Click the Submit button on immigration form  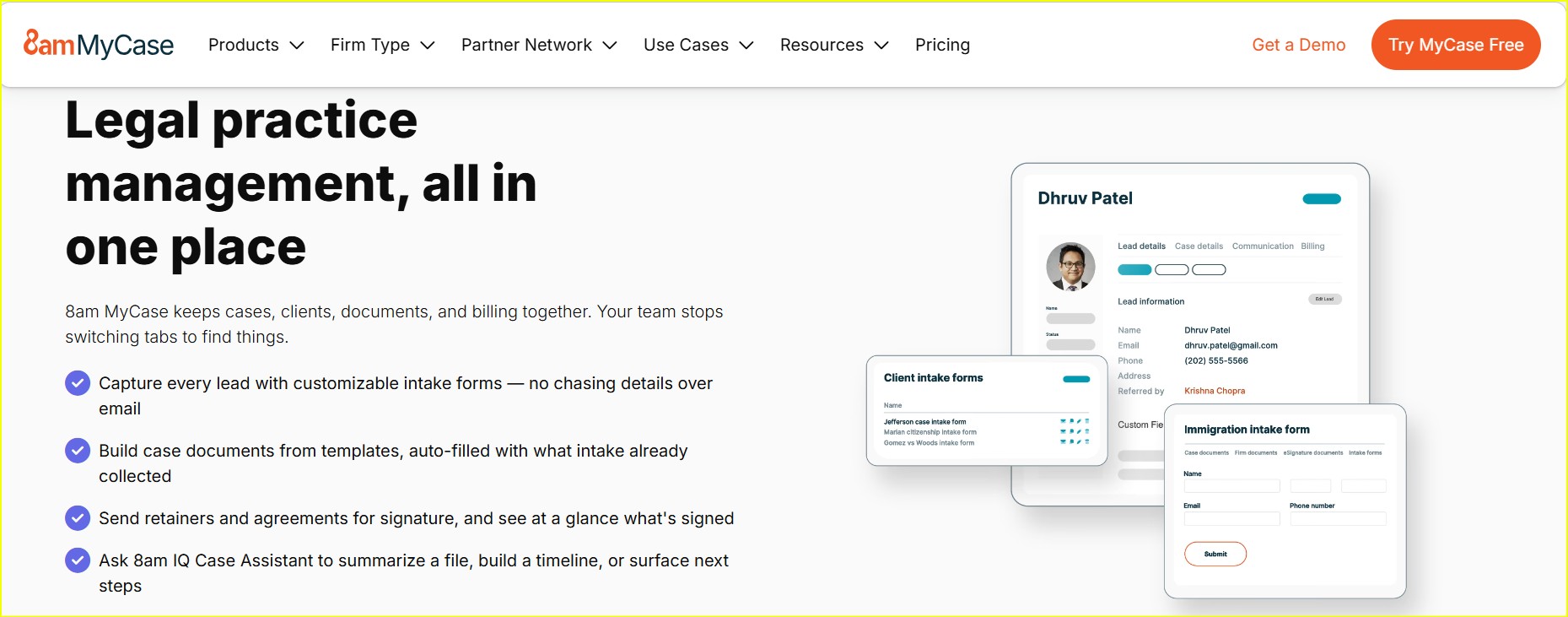(x=1215, y=554)
